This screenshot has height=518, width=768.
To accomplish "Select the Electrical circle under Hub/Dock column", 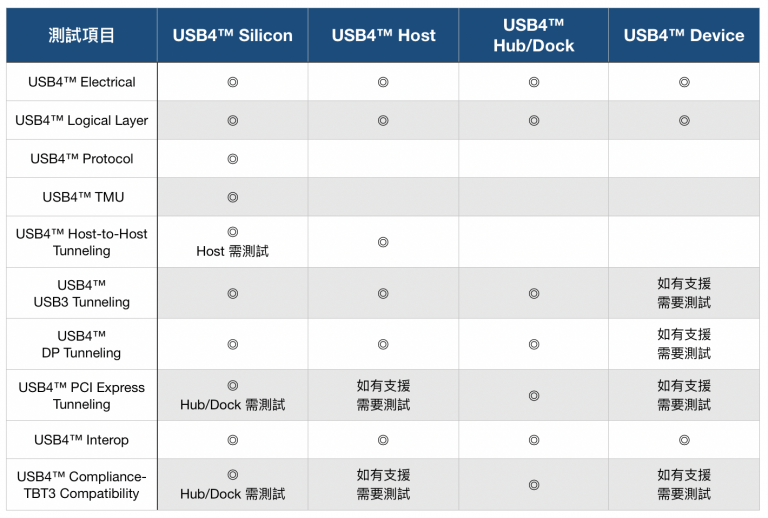I will pyautogui.click(x=534, y=82).
